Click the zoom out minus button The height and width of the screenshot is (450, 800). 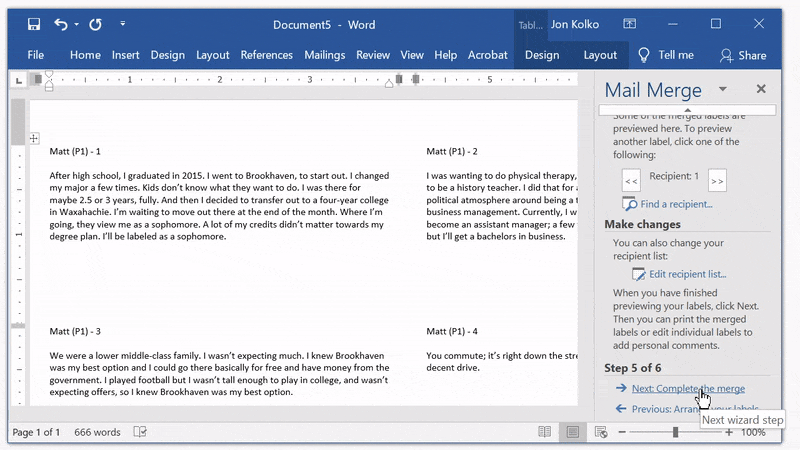coord(621,432)
